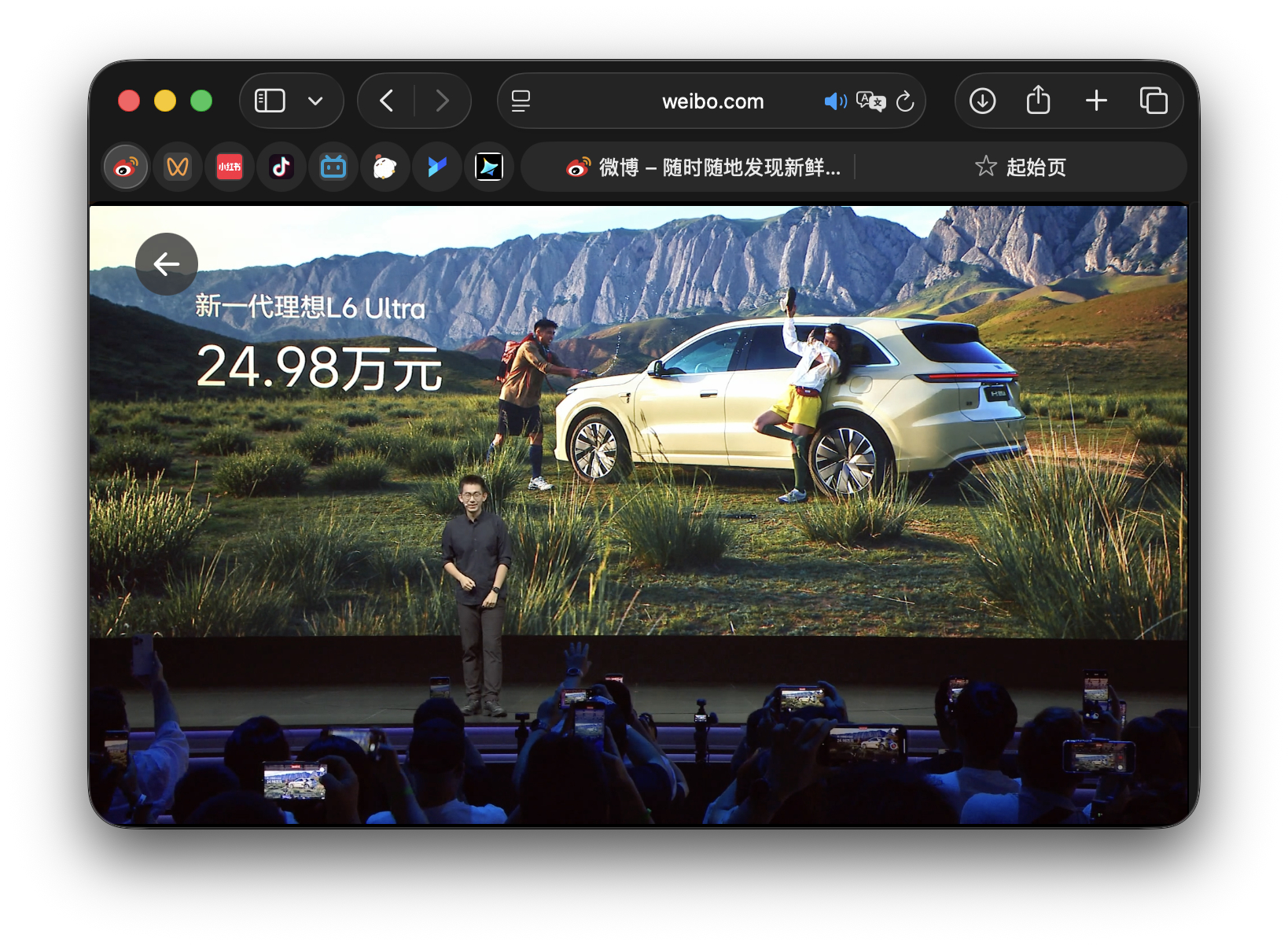Go back in browser history
Screen dimensions: 1288x945
tap(386, 101)
